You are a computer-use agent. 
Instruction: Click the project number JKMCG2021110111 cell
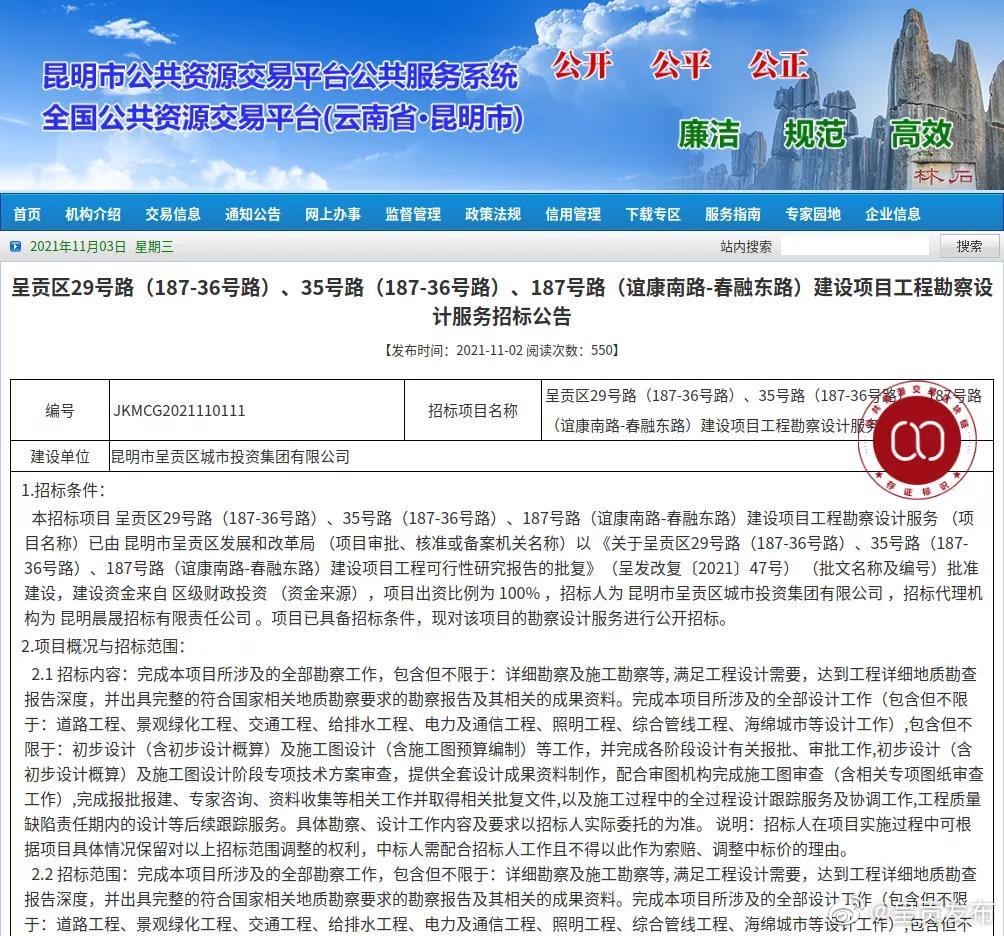257,410
